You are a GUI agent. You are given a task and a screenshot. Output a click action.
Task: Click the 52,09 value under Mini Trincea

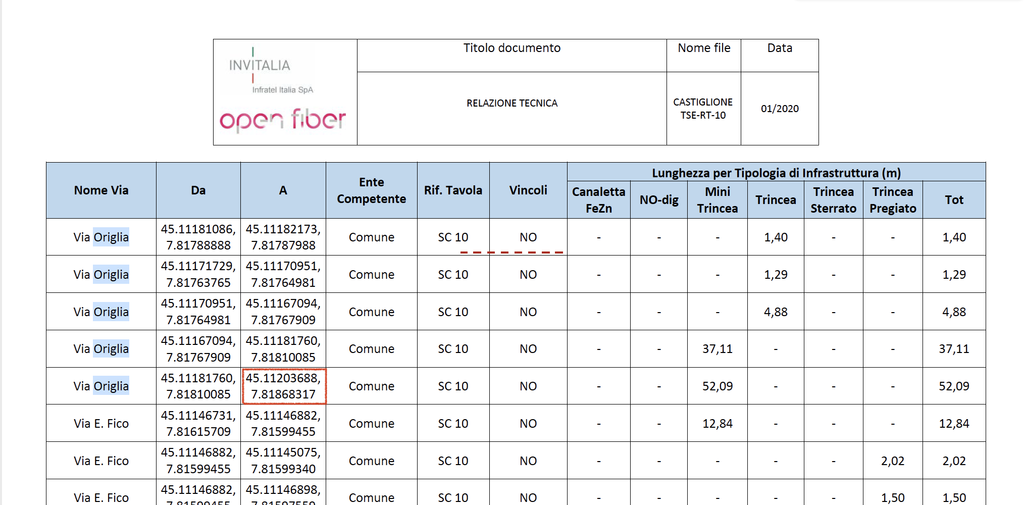click(717, 386)
